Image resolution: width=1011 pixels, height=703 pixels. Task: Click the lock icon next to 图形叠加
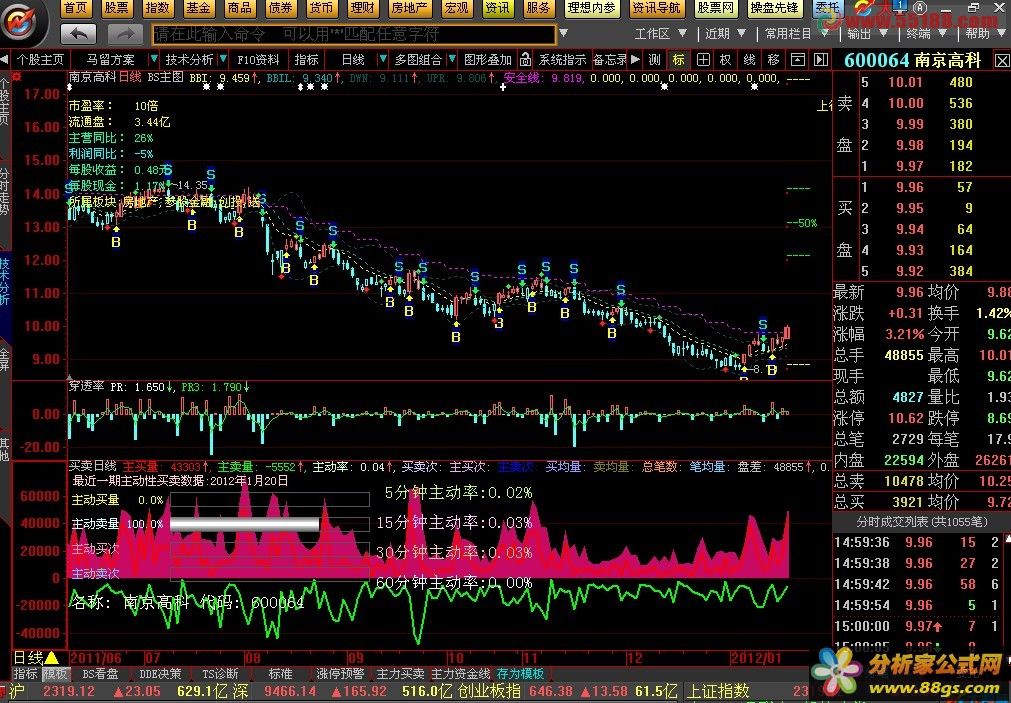tap(525, 60)
